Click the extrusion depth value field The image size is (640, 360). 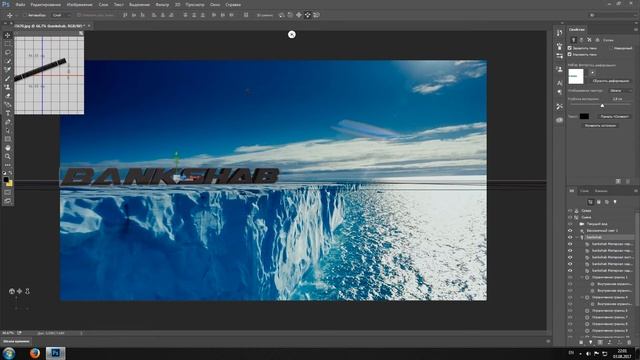pos(618,99)
